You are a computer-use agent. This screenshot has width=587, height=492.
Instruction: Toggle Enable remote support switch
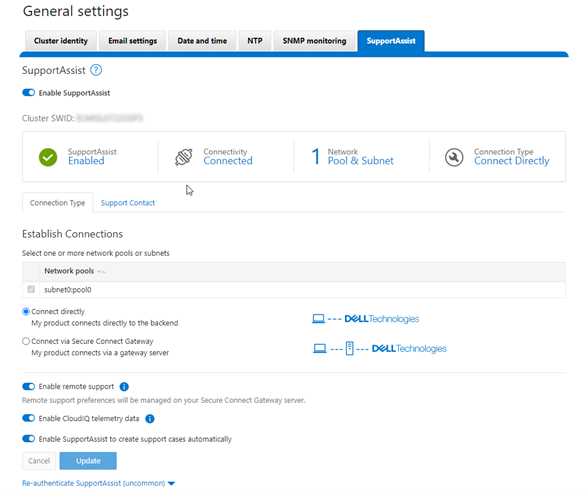coord(28,386)
